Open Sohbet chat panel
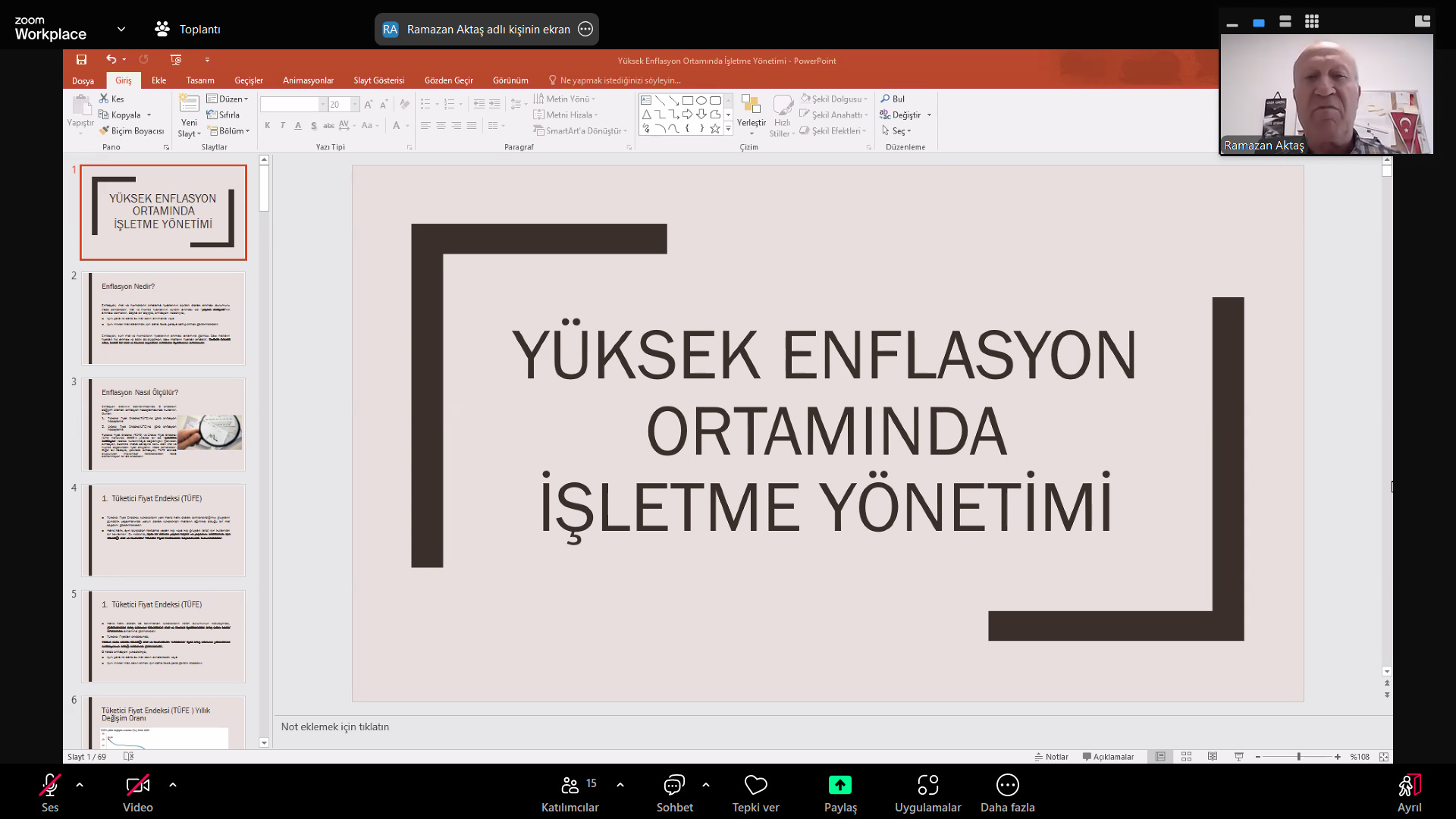Image resolution: width=1456 pixels, height=819 pixels. tap(674, 785)
